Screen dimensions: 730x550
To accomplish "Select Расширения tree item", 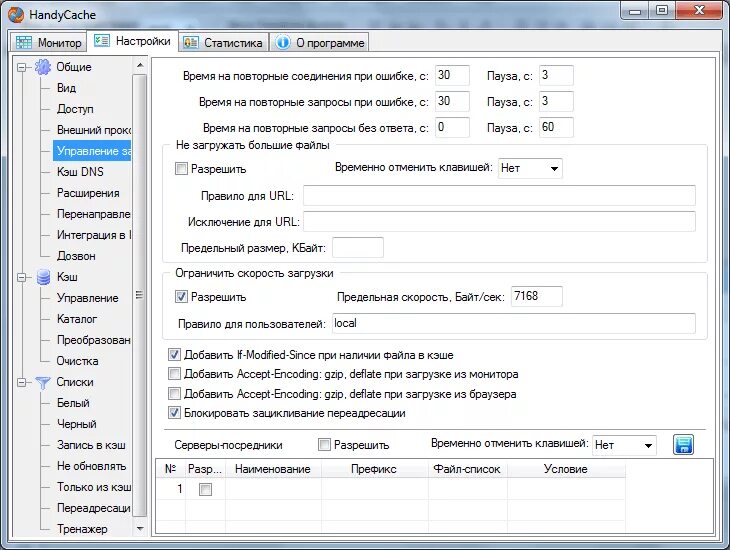I will (x=88, y=193).
